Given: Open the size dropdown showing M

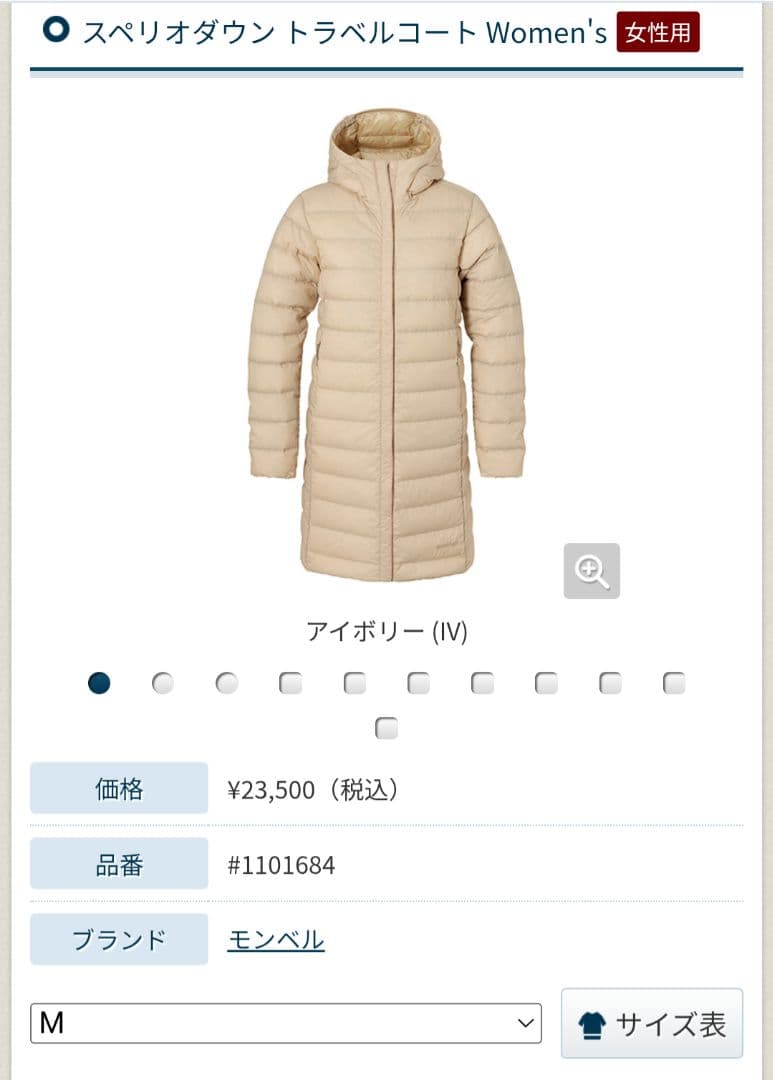Looking at the screenshot, I should (x=286, y=1024).
